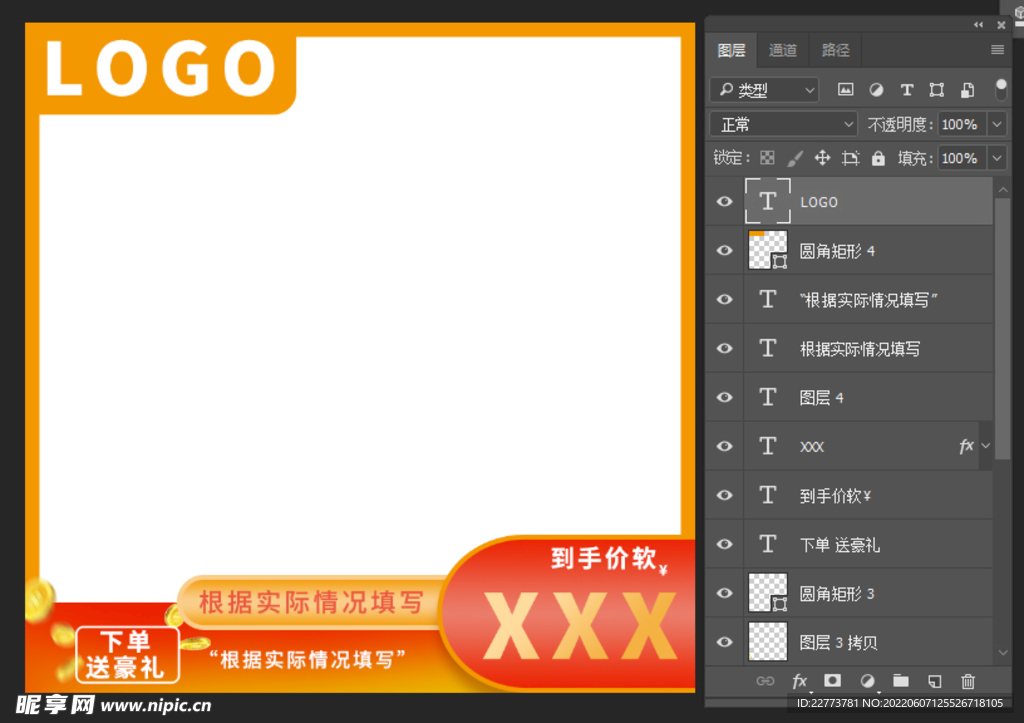Click the smart object filter icon
The width and height of the screenshot is (1024, 723).
(x=967, y=89)
